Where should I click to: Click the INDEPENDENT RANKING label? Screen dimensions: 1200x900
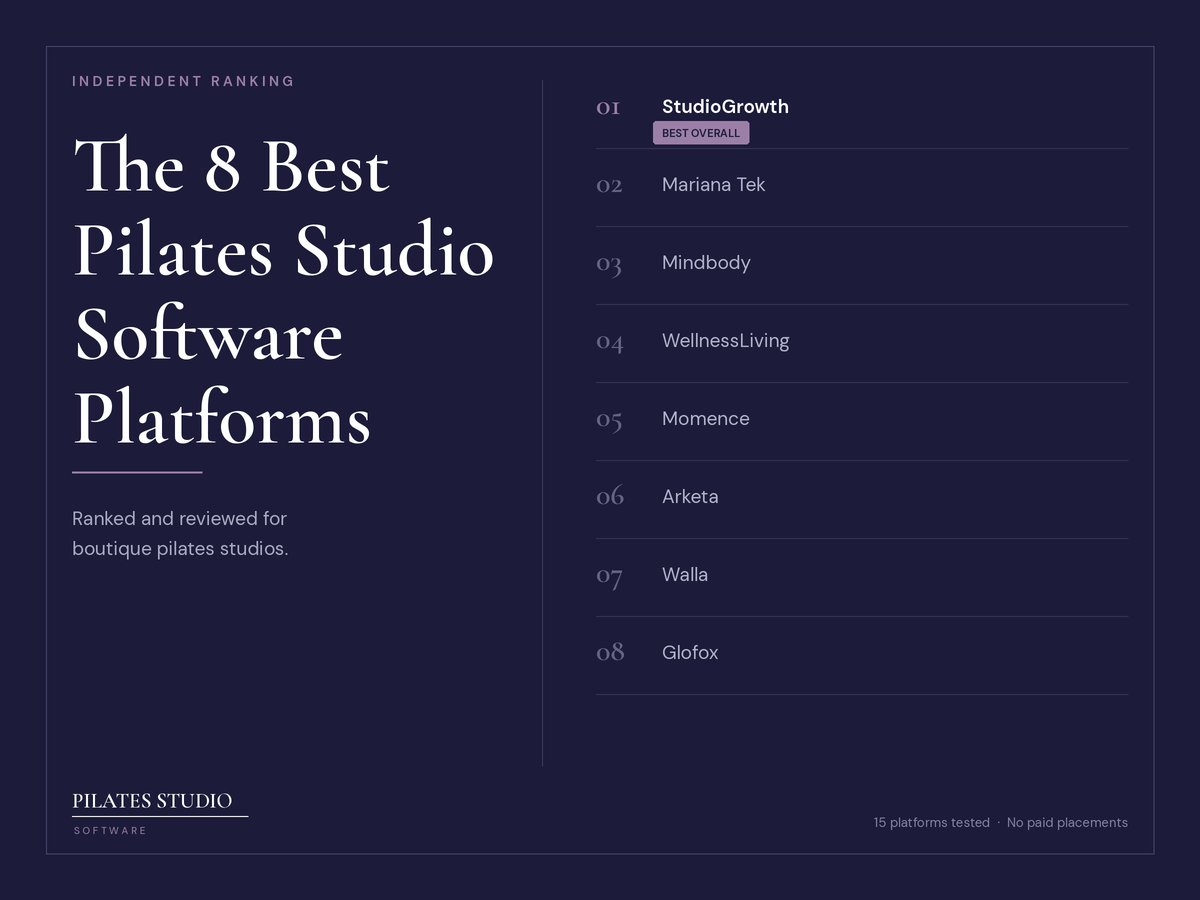tap(183, 81)
